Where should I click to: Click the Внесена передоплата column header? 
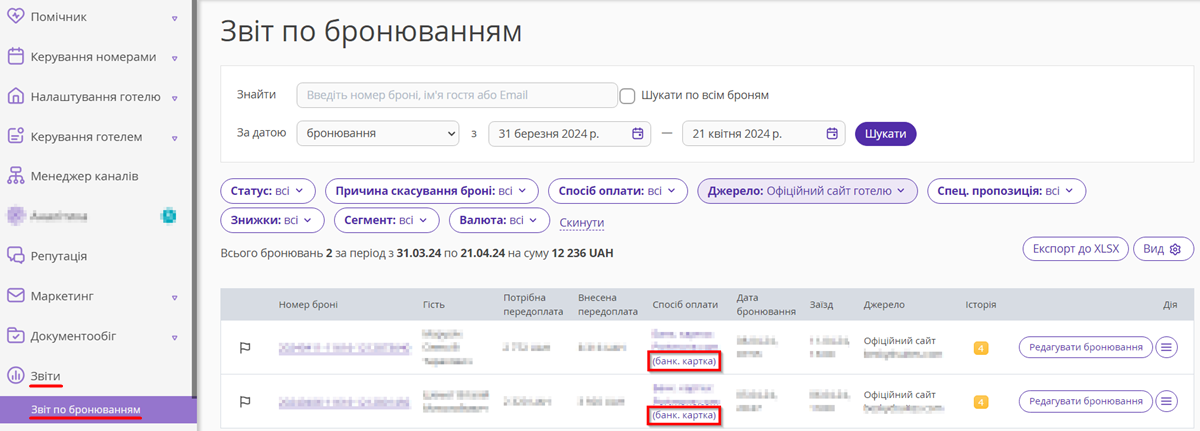point(608,304)
